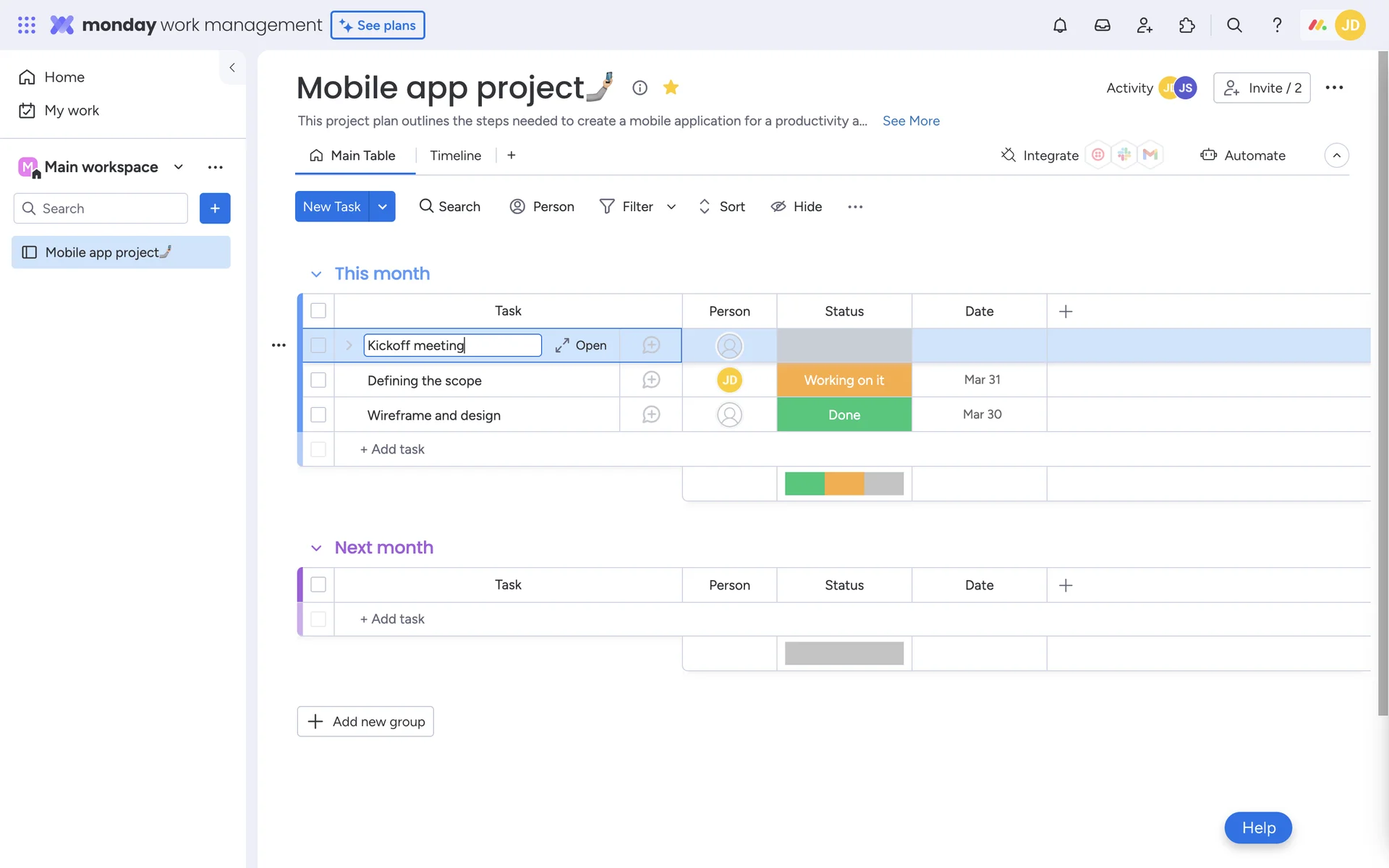Image resolution: width=1389 pixels, height=868 pixels.
Task: Open the apps marketplace puzzle icon
Action: 1186,25
